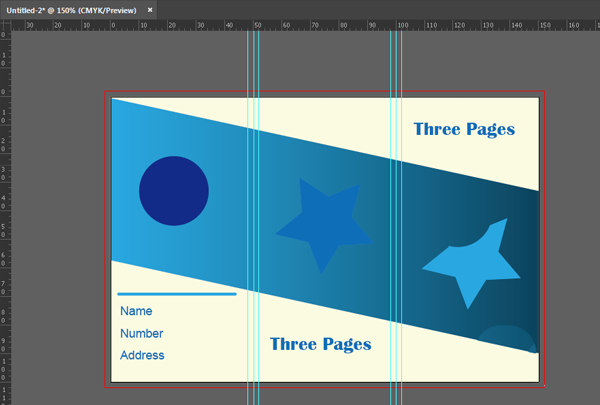600x405 pixels.
Task: Click the 'Name' text label
Action: coord(136,312)
